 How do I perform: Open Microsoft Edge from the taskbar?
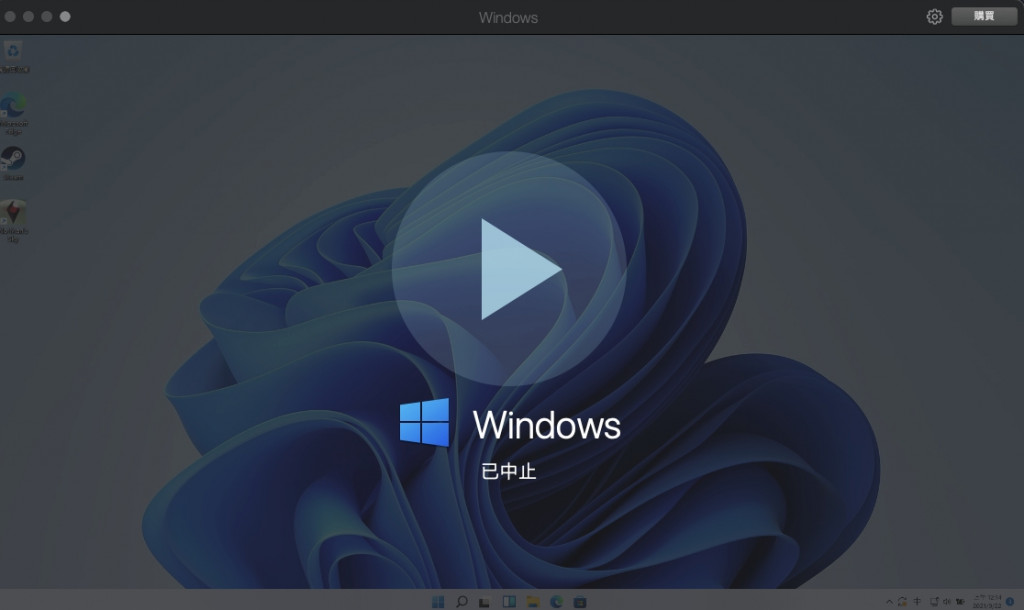pyautogui.click(x=556, y=602)
